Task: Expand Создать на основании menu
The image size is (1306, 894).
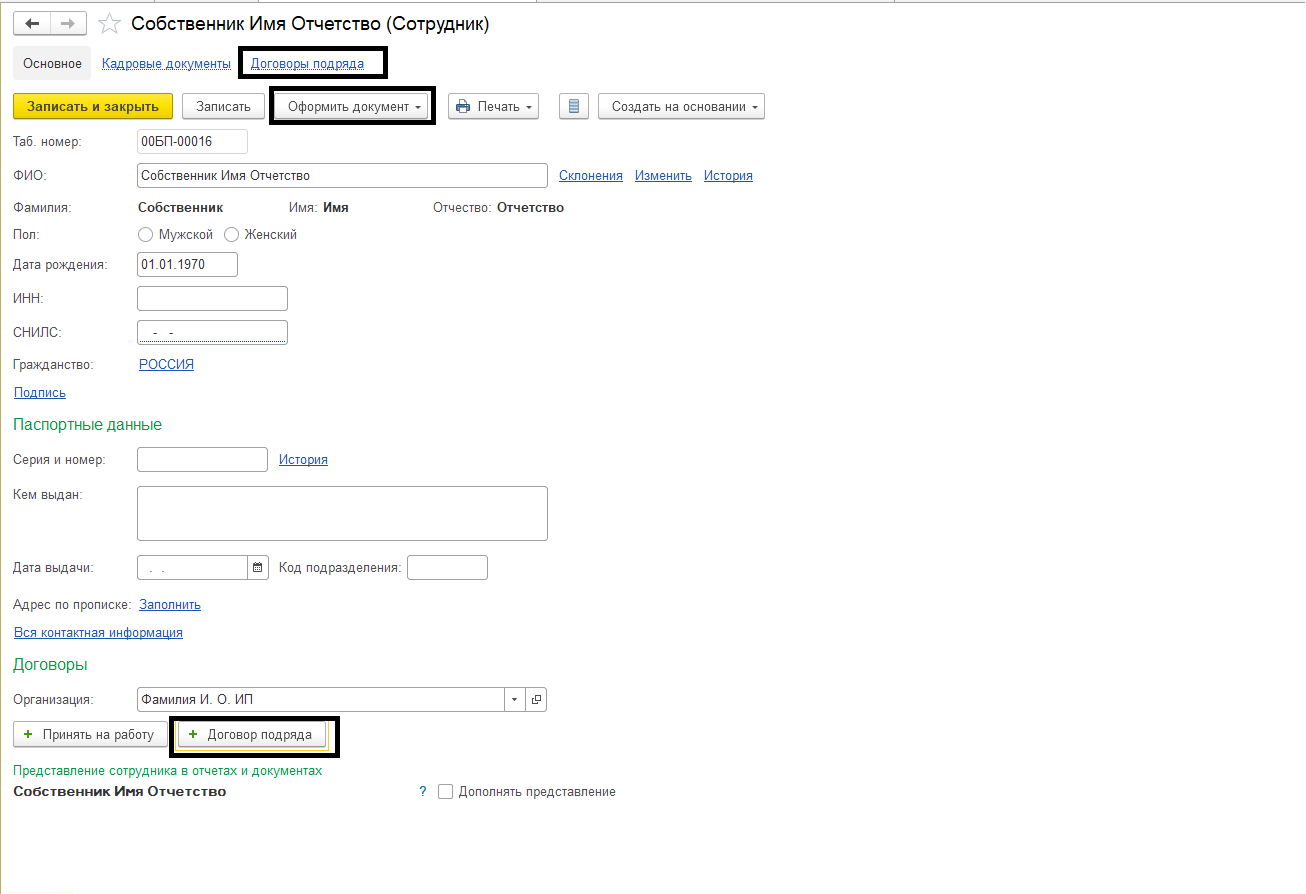Action: point(681,106)
